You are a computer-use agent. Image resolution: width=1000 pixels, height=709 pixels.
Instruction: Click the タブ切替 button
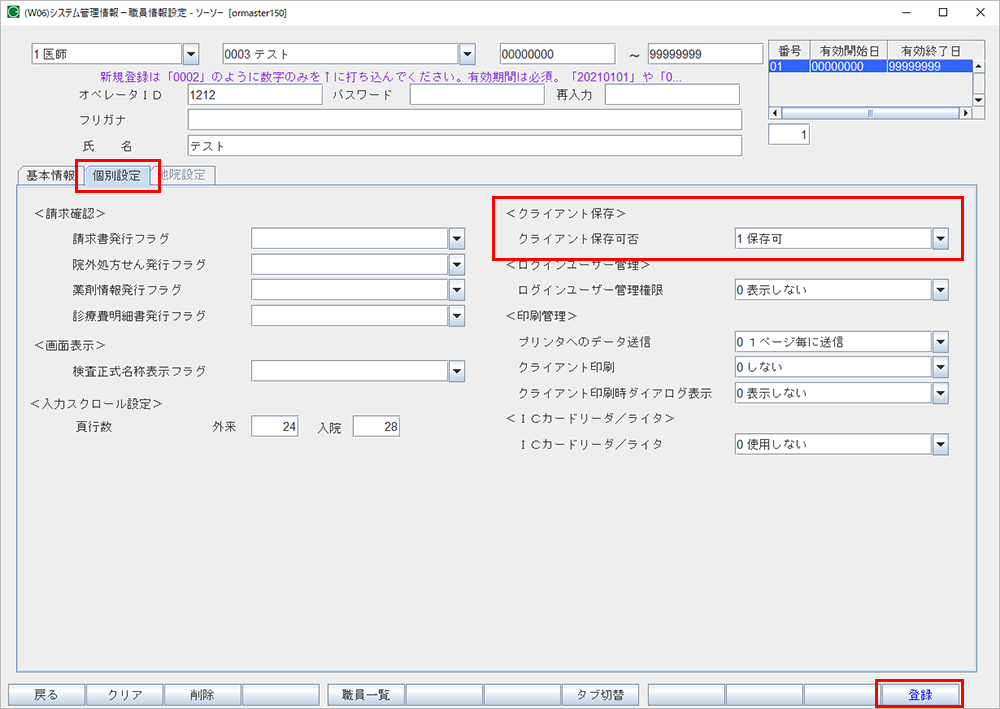click(600, 694)
